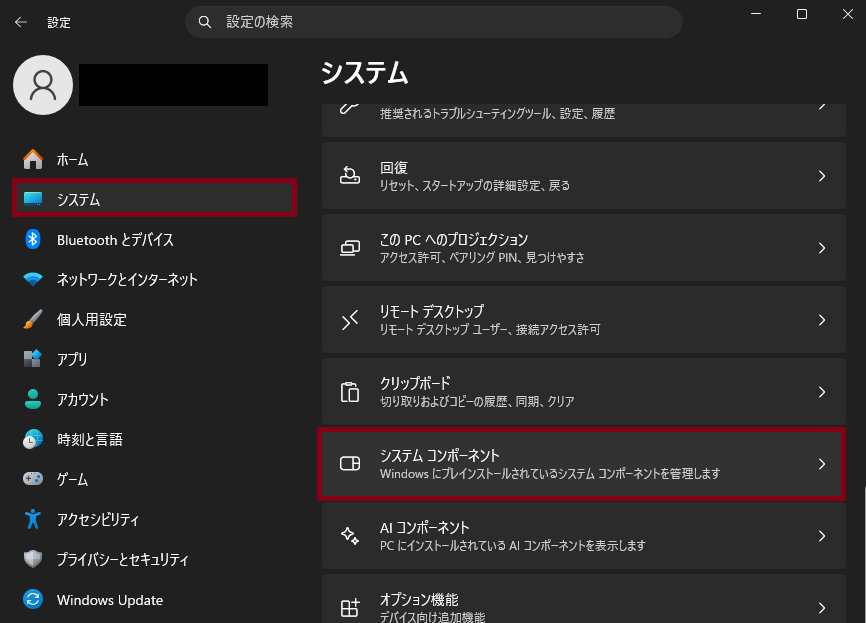The image size is (866, 623).
Task: Click the アクセシビリティ person icon
Action: pyautogui.click(x=33, y=519)
